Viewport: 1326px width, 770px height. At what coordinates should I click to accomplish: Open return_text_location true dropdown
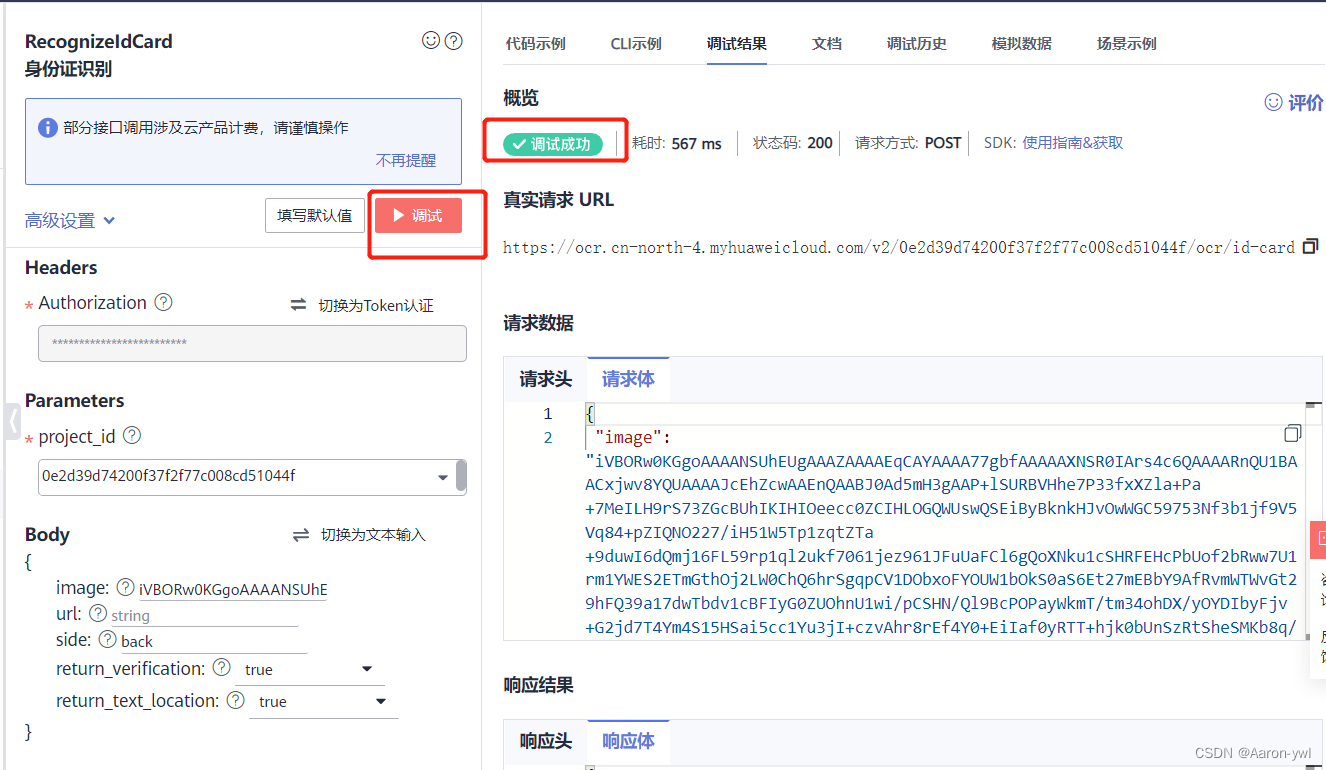click(381, 701)
